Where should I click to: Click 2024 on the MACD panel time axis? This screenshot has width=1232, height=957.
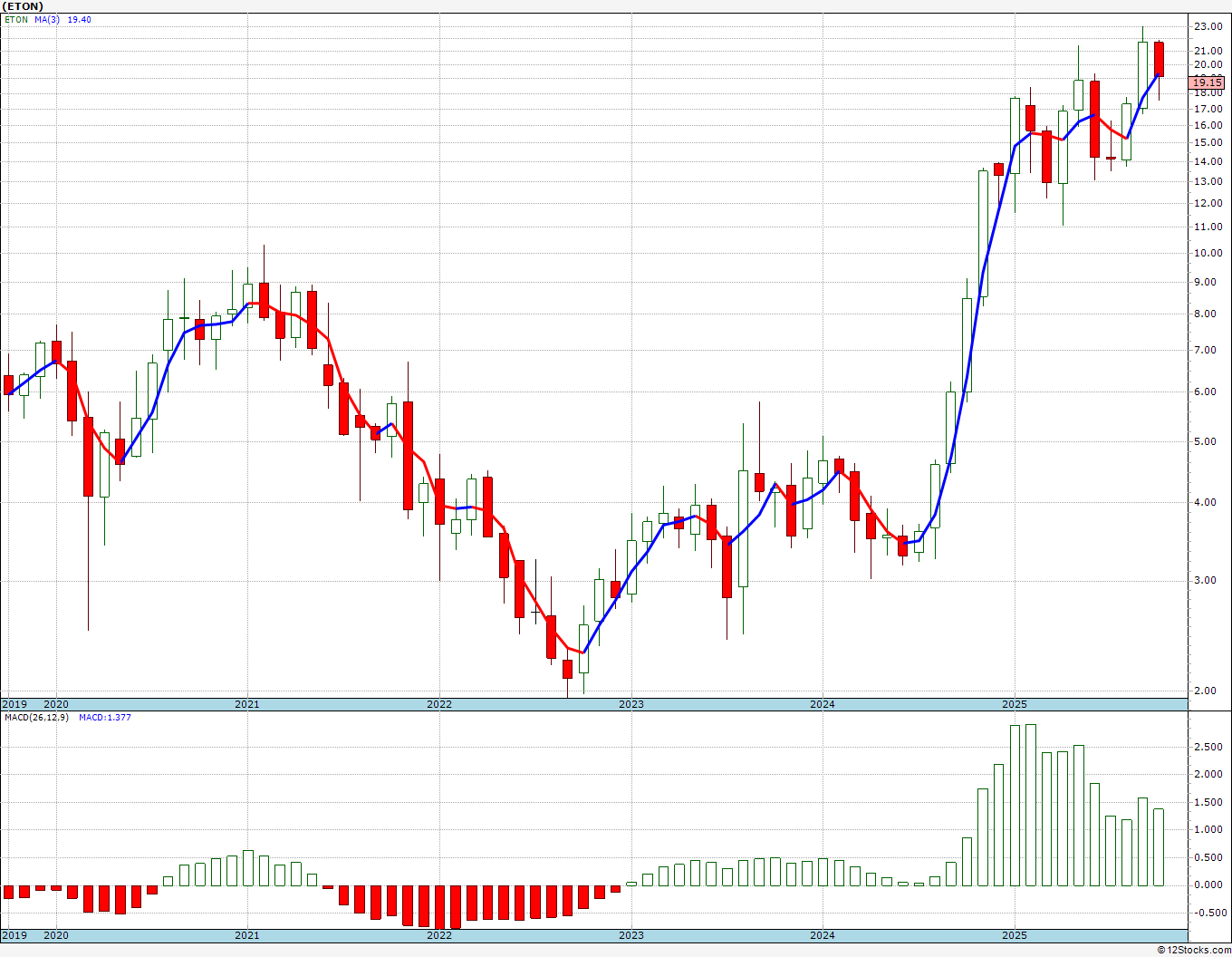click(823, 935)
